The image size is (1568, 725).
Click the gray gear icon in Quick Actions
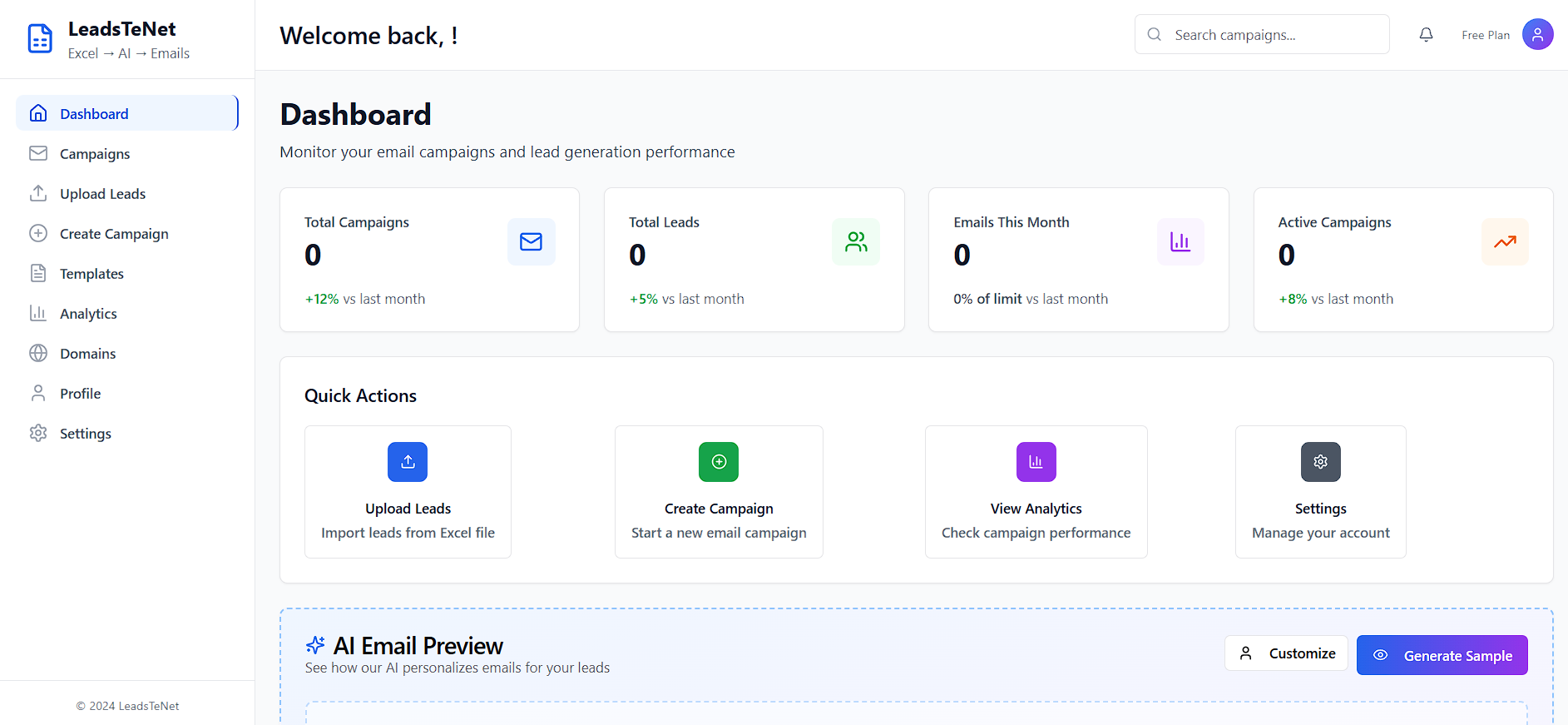point(1321,462)
